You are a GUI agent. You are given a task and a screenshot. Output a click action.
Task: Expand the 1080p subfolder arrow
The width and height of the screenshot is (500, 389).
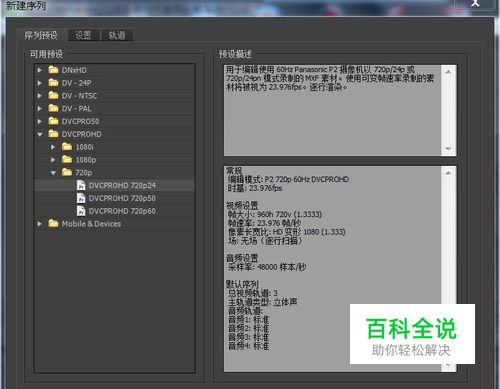coord(53,160)
